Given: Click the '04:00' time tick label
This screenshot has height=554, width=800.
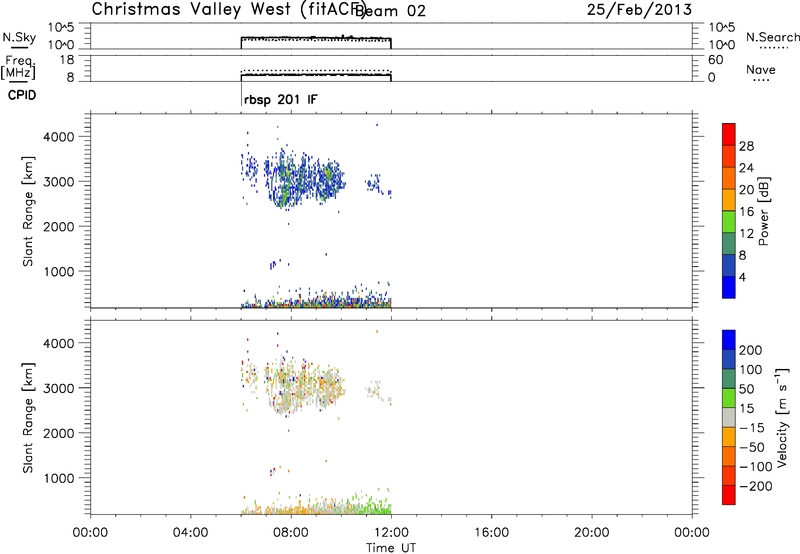Looking at the screenshot, I should [190, 533].
